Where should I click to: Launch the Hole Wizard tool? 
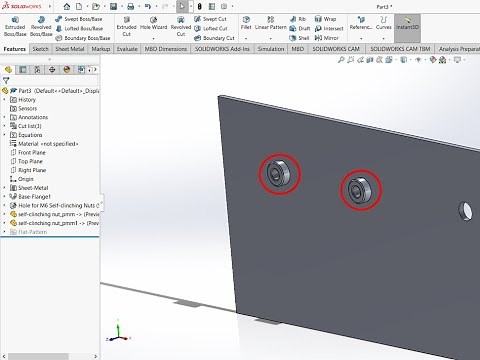click(x=153, y=23)
